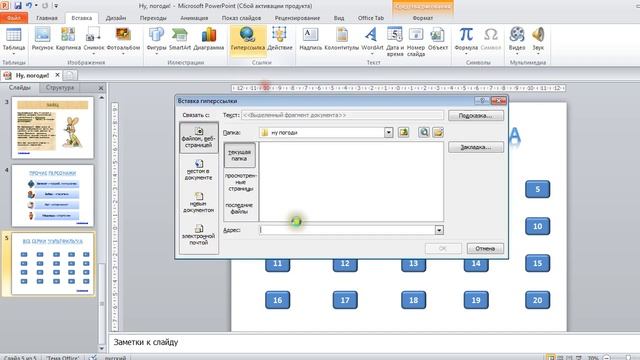Open Колонтитулы header and footer
The image size is (640, 360).
click(342, 39)
